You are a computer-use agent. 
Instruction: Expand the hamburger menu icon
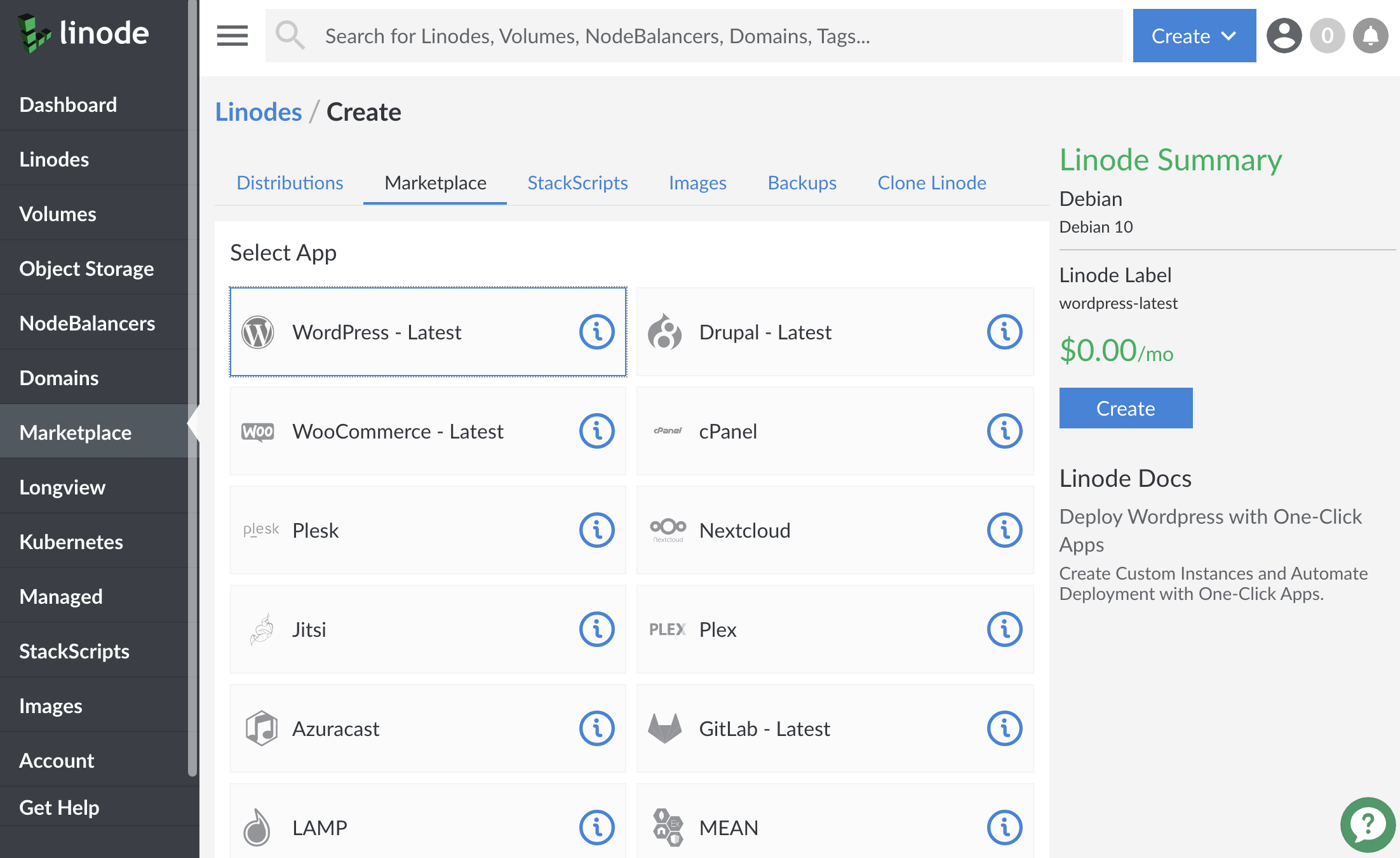tap(232, 36)
